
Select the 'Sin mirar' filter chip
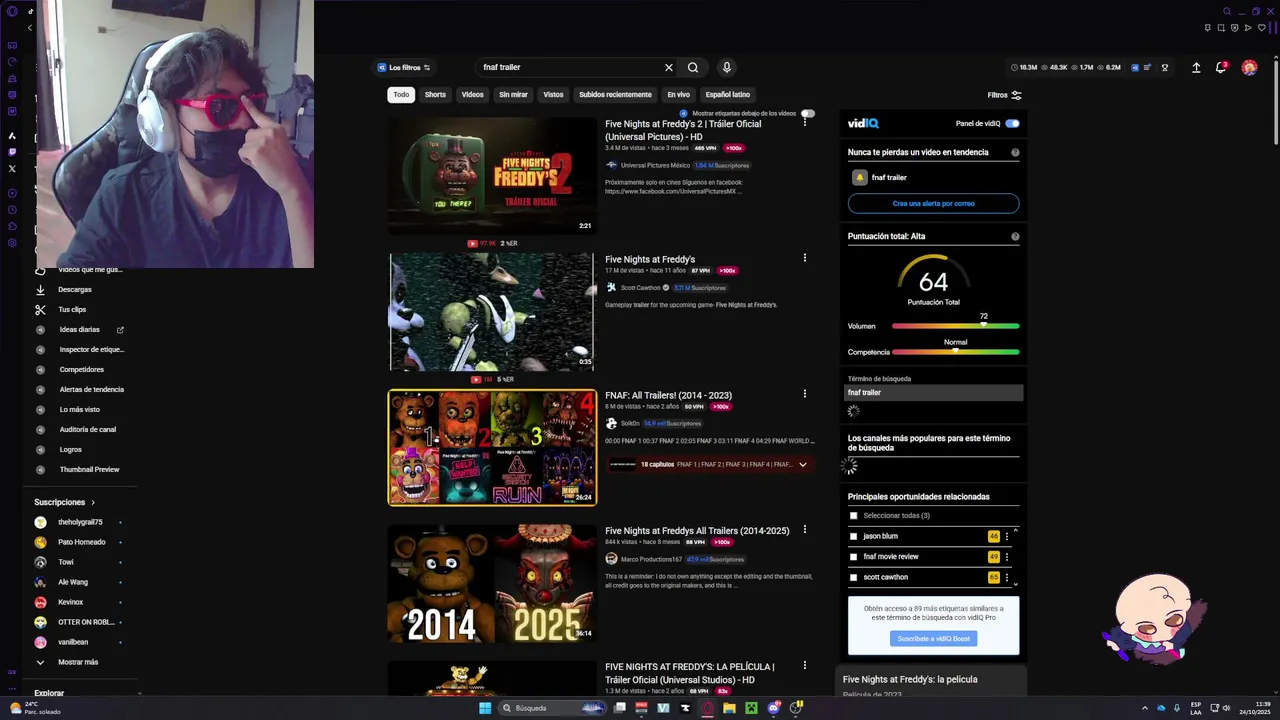click(x=513, y=95)
